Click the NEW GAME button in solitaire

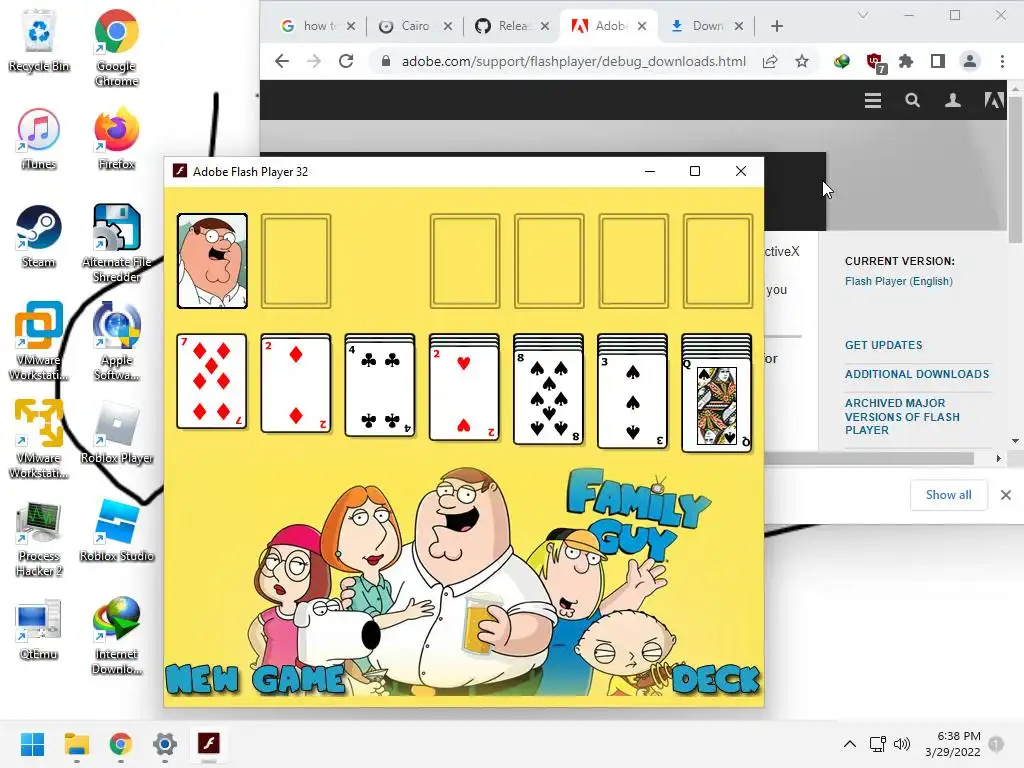pos(255,680)
